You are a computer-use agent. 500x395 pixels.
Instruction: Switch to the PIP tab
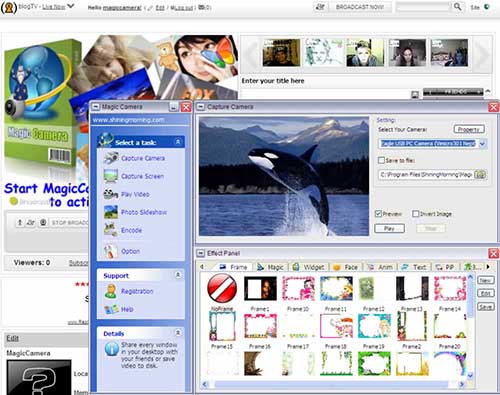445,267
